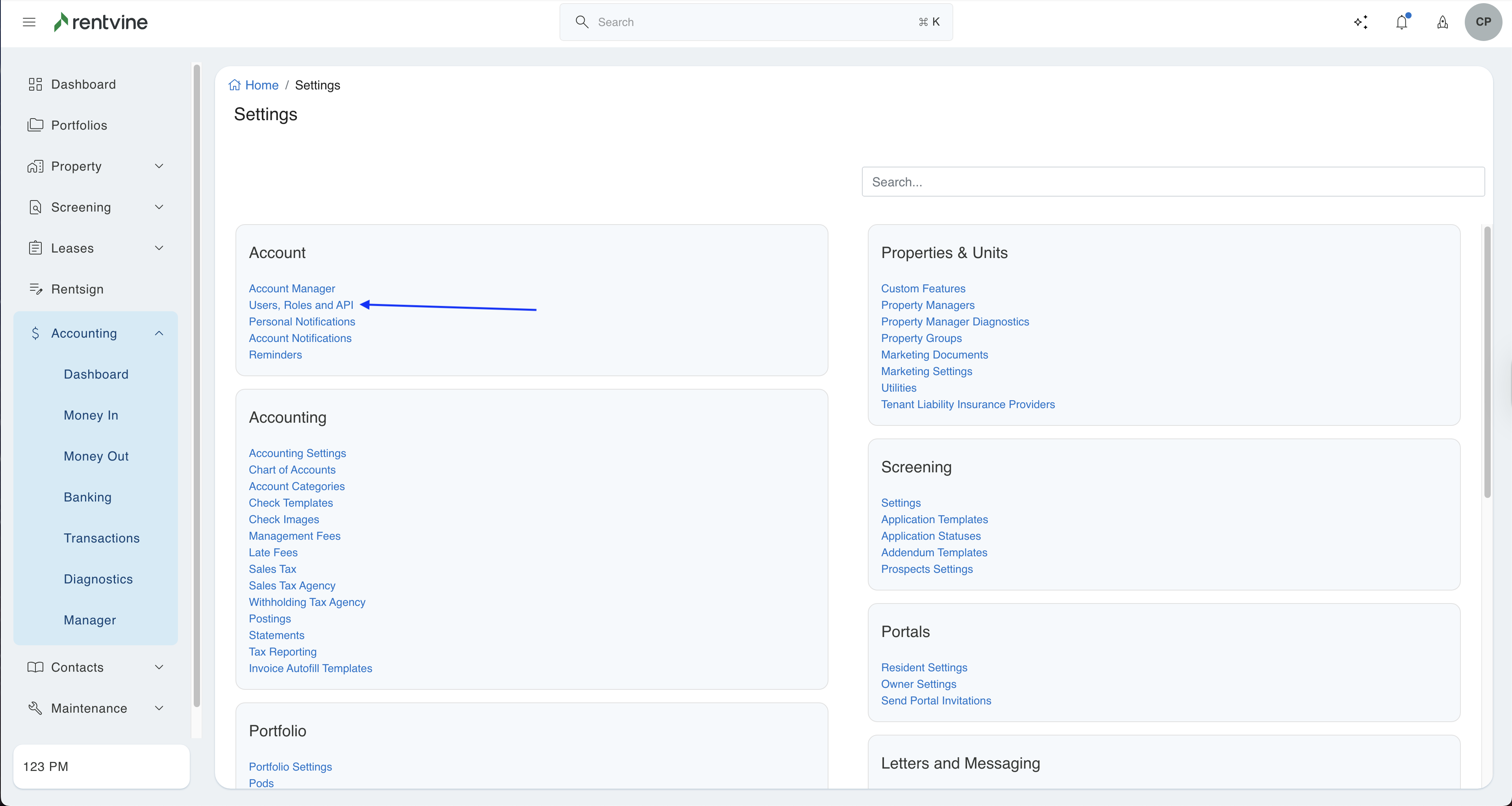This screenshot has width=1512, height=806.
Task: Click the Rentvine logo
Action: (x=100, y=22)
